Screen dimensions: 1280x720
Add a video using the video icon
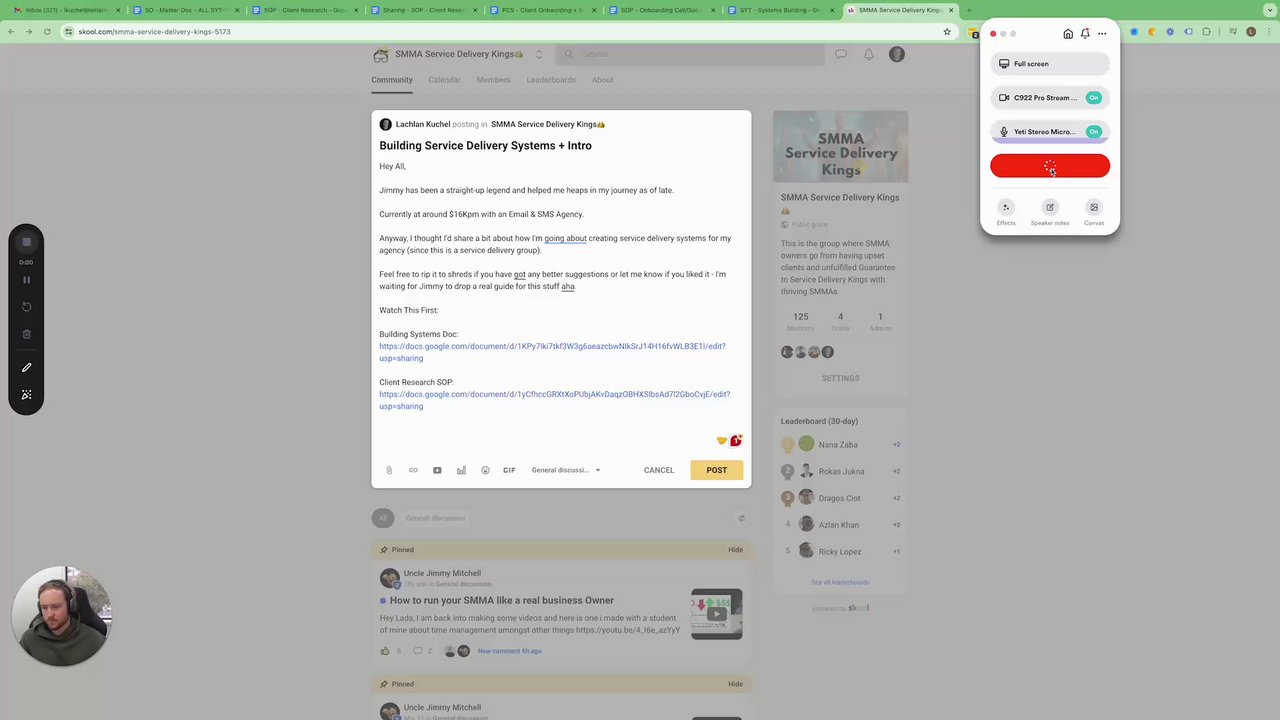point(437,470)
